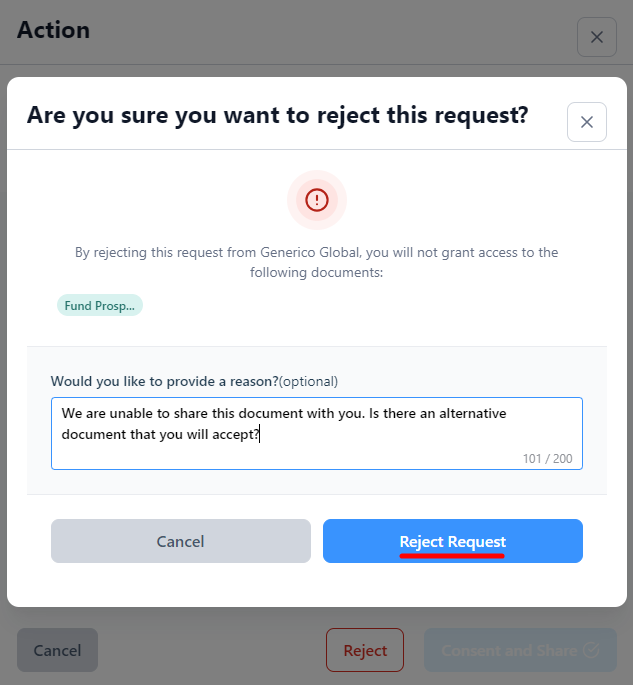Click the 'By rejecting this request' description text

pyautogui.click(x=317, y=262)
